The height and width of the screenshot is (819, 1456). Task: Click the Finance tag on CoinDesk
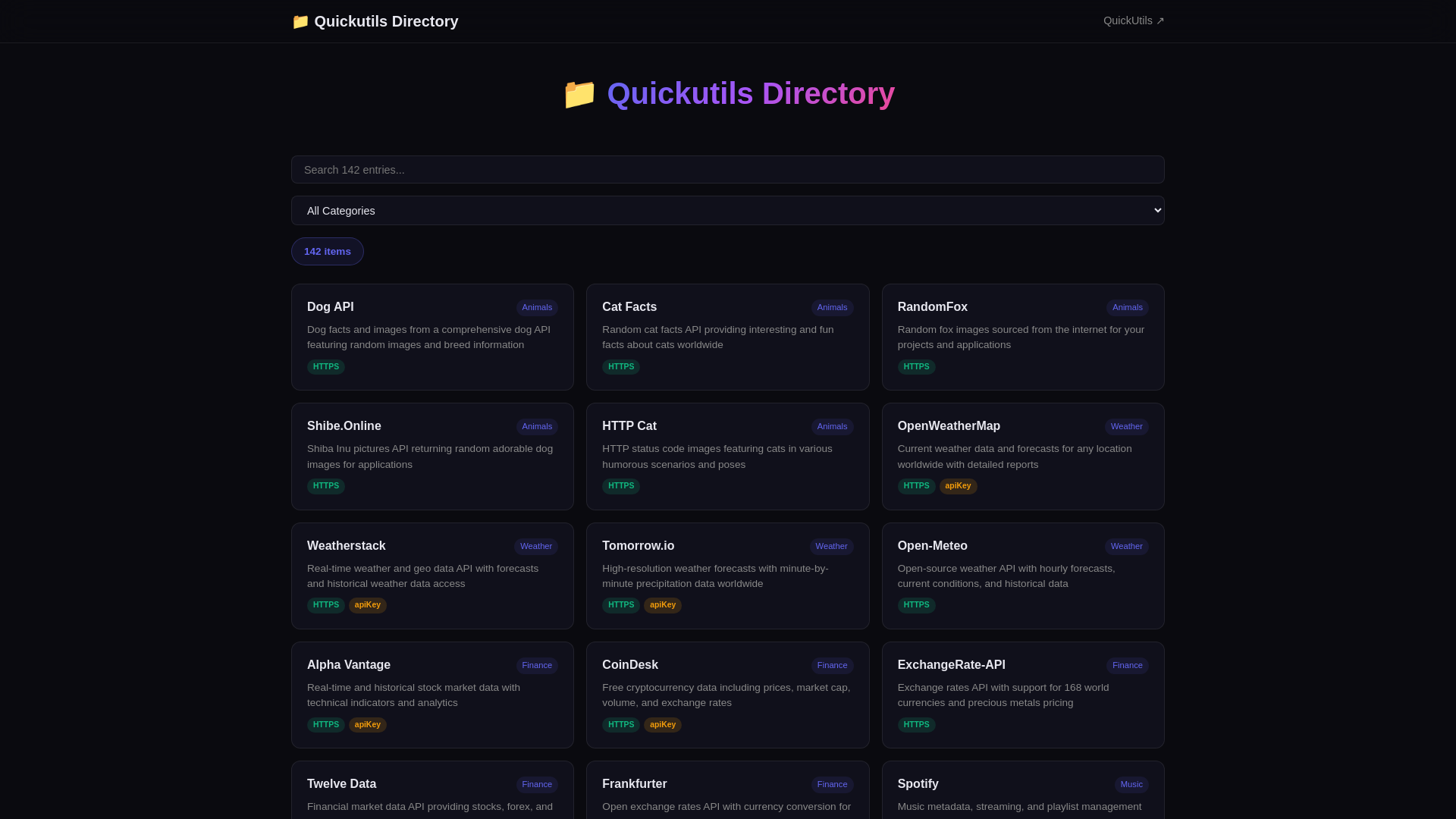pos(833,666)
